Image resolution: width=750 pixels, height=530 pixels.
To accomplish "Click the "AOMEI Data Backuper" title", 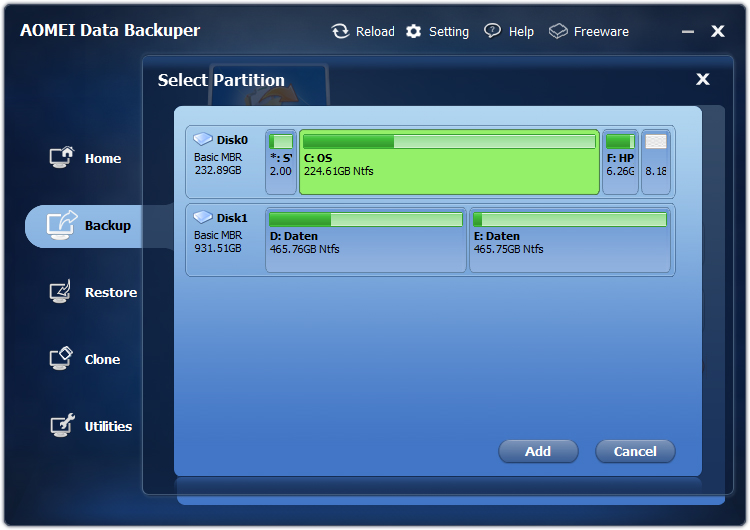I will pyautogui.click(x=110, y=30).
